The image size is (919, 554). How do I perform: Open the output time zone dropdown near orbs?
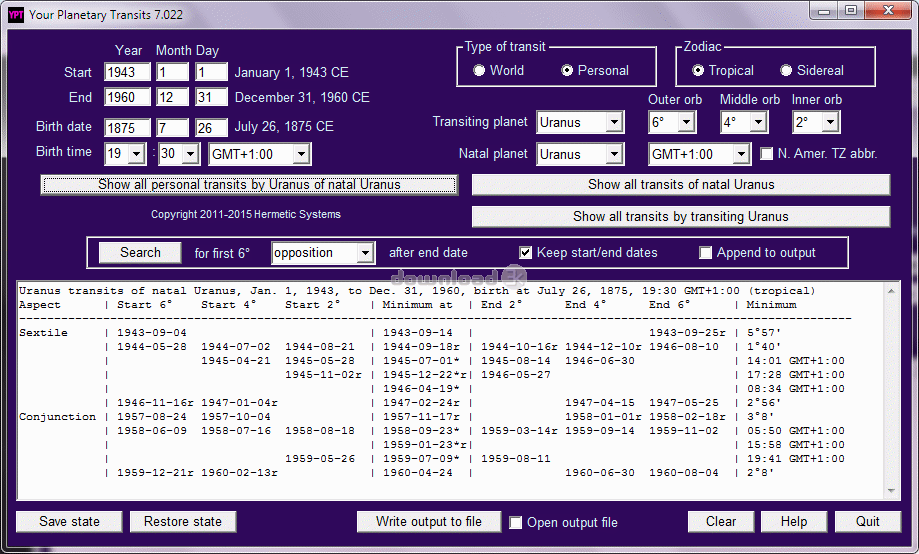click(x=741, y=154)
